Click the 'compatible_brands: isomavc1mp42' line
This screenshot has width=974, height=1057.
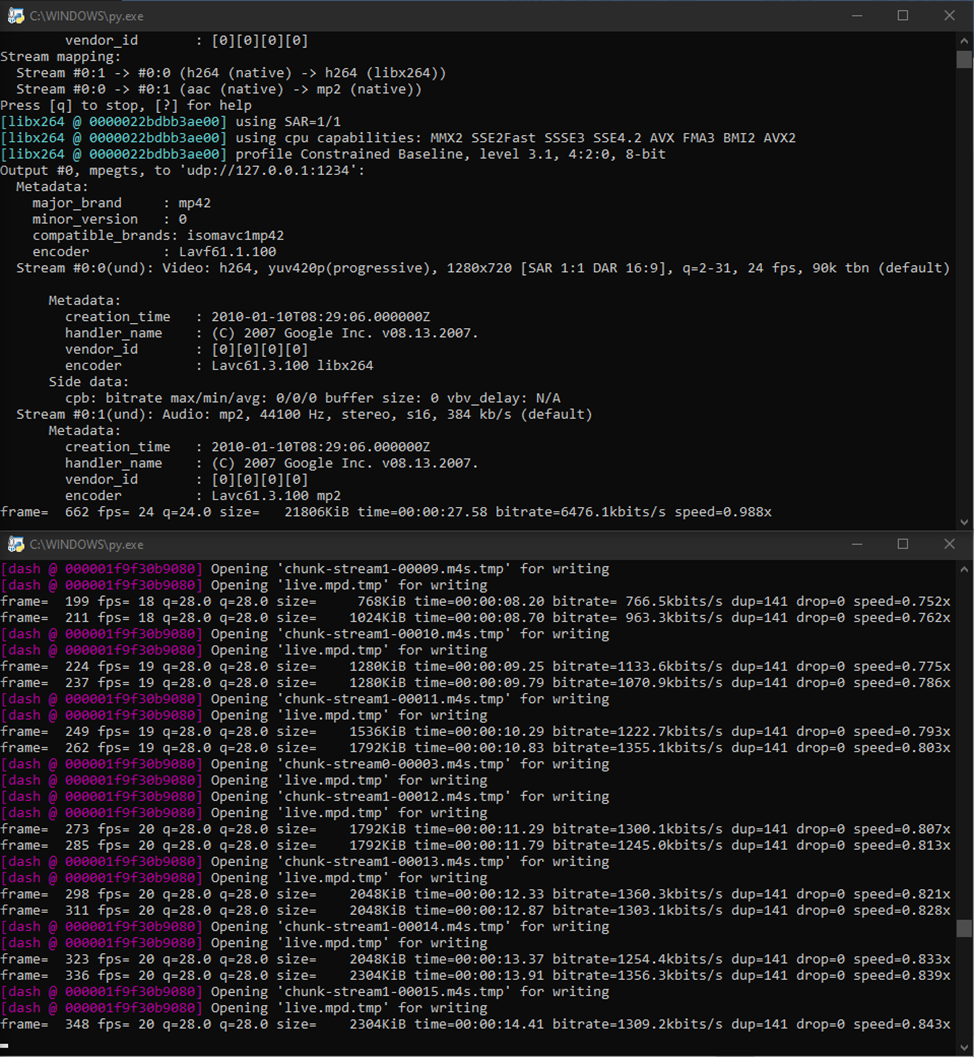click(x=158, y=235)
